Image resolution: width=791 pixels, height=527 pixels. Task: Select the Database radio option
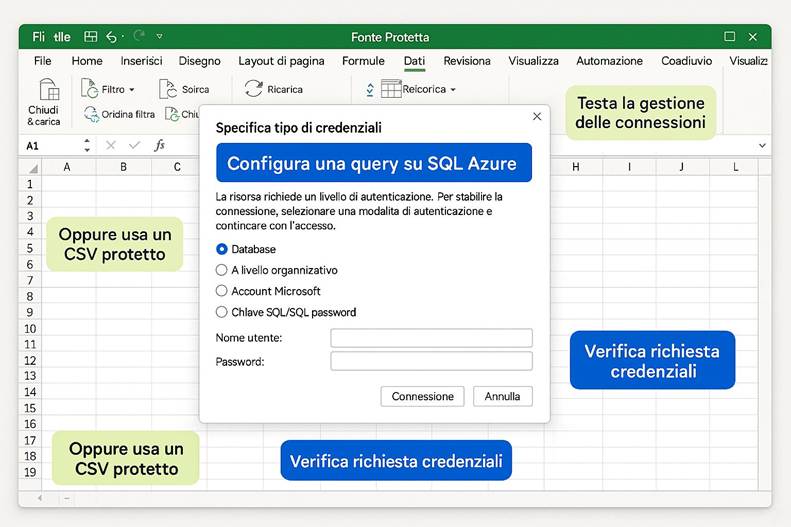point(222,249)
